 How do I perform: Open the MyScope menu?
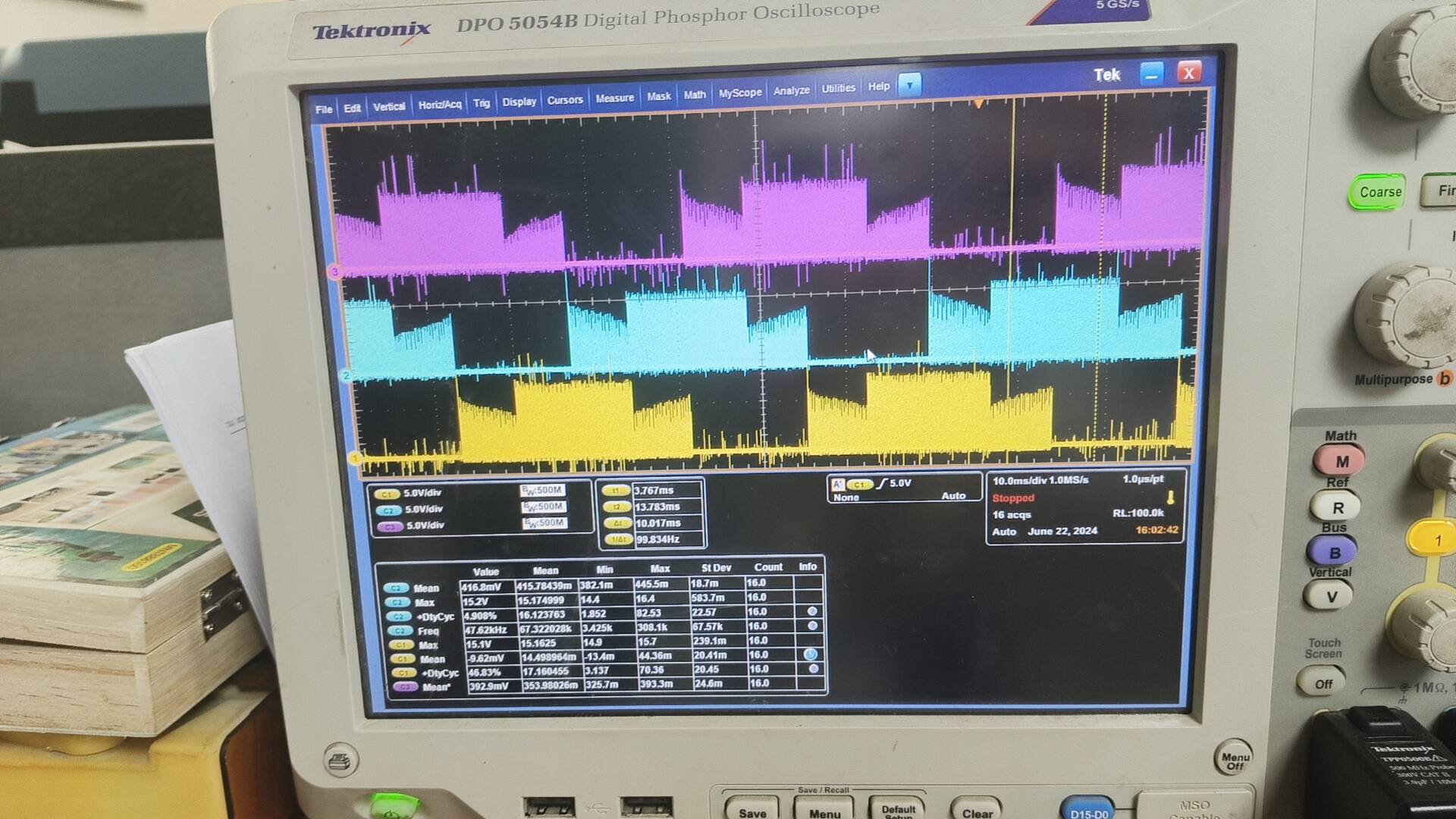point(740,93)
